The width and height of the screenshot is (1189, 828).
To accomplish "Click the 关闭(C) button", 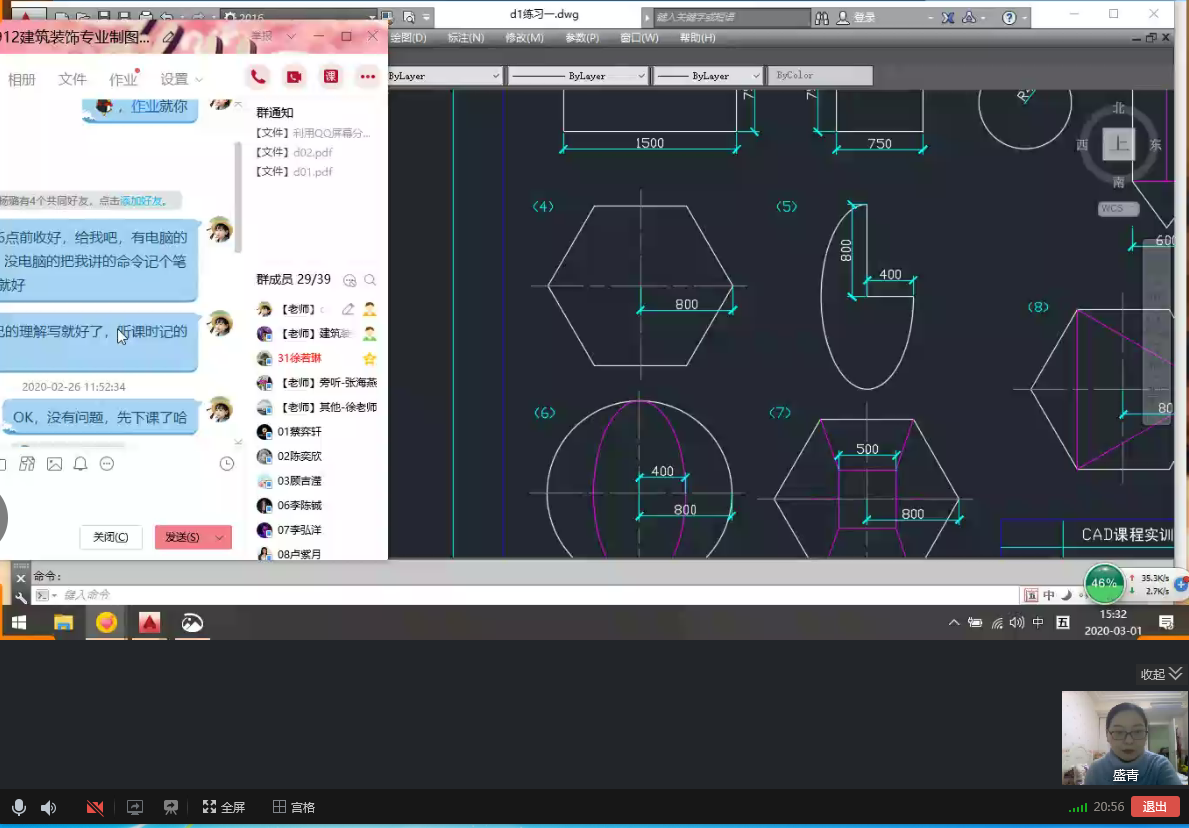I will [x=110, y=537].
